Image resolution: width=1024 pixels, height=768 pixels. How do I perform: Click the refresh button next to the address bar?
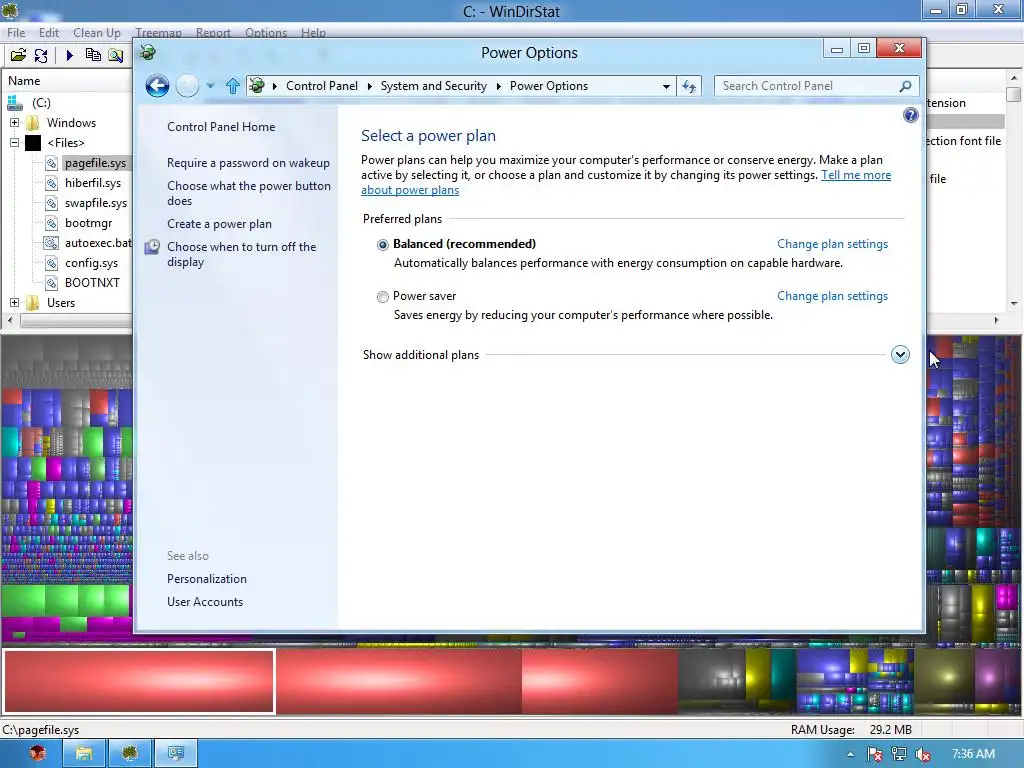tap(689, 86)
